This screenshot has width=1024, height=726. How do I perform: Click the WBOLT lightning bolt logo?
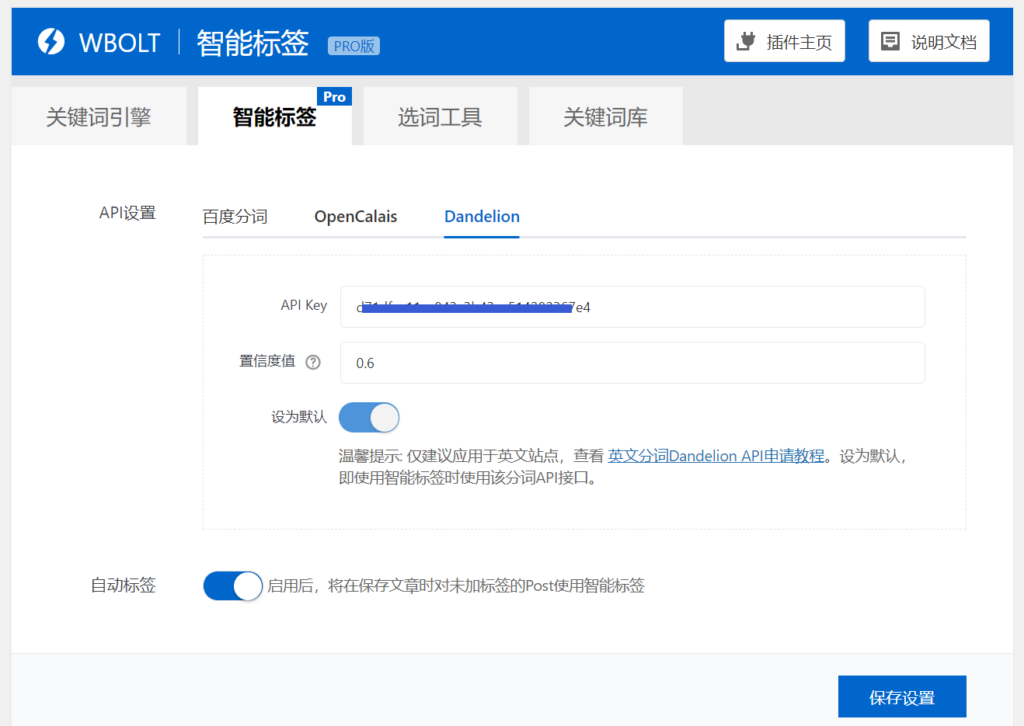coord(50,41)
